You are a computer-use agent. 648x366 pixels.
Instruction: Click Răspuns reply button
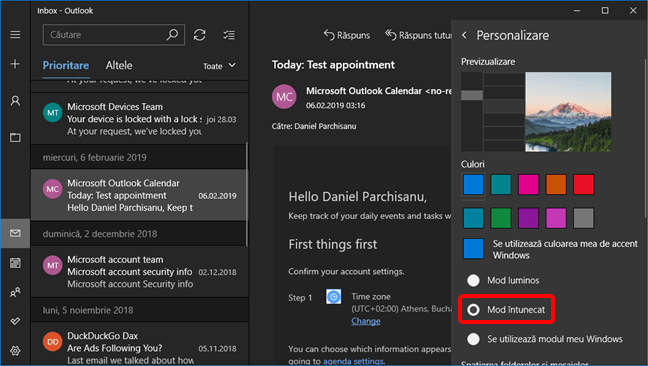(x=347, y=35)
